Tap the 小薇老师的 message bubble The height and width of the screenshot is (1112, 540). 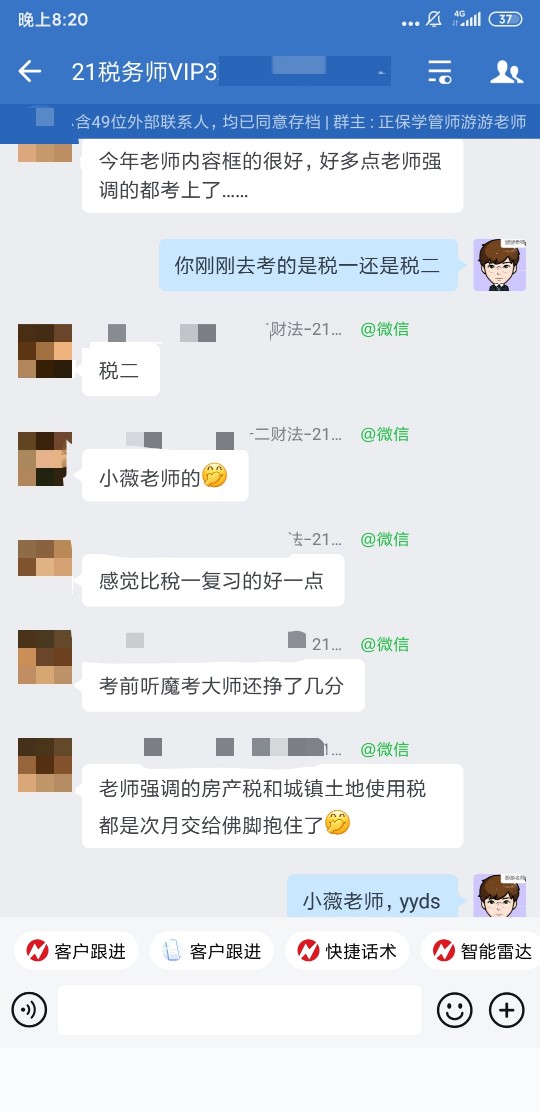(x=165, y=476)
